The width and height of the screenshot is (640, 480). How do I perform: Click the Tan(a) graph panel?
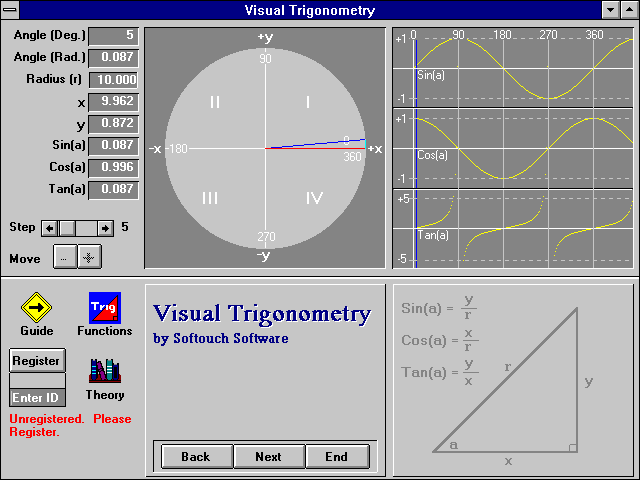tap(512, 230)
